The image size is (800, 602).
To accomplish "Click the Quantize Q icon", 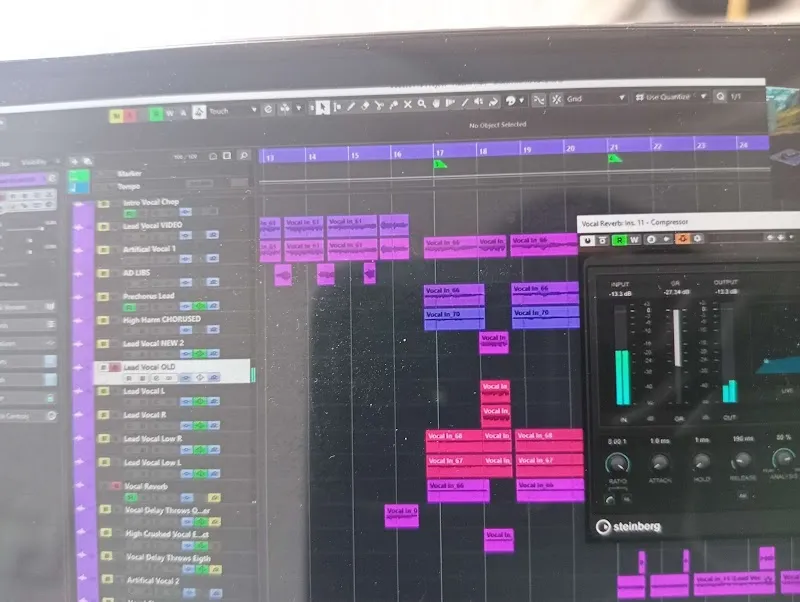I will click(720, 96).
